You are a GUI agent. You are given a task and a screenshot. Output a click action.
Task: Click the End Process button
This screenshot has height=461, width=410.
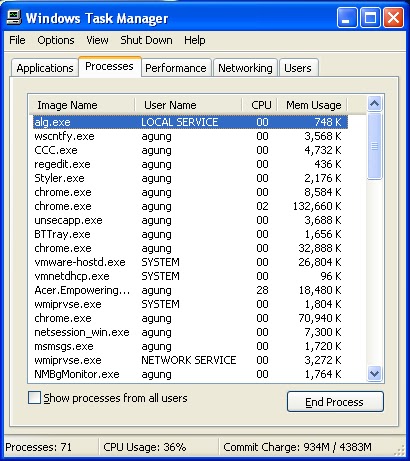(x=335, y=402)
